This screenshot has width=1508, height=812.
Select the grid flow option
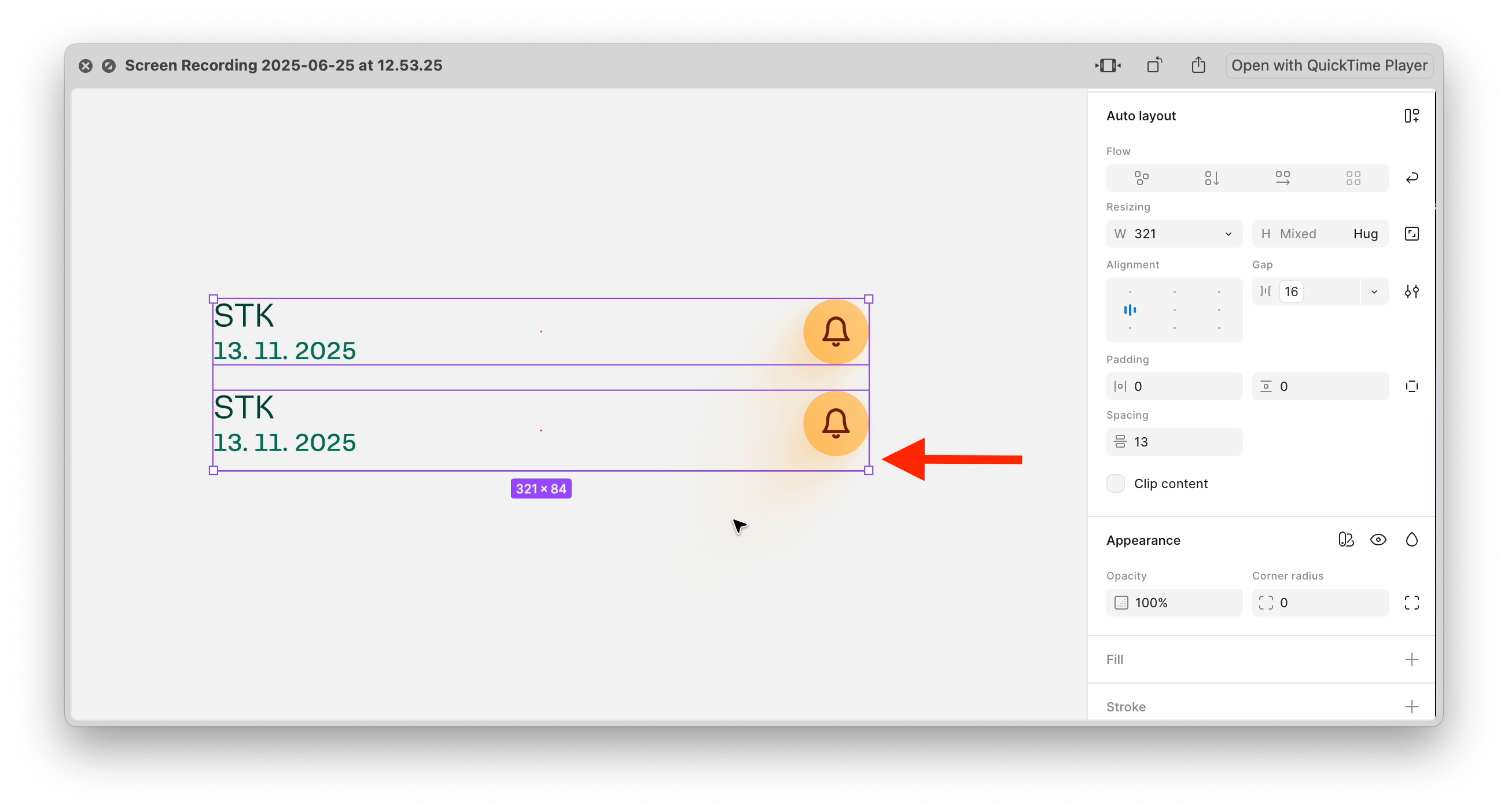(1353, 178)
